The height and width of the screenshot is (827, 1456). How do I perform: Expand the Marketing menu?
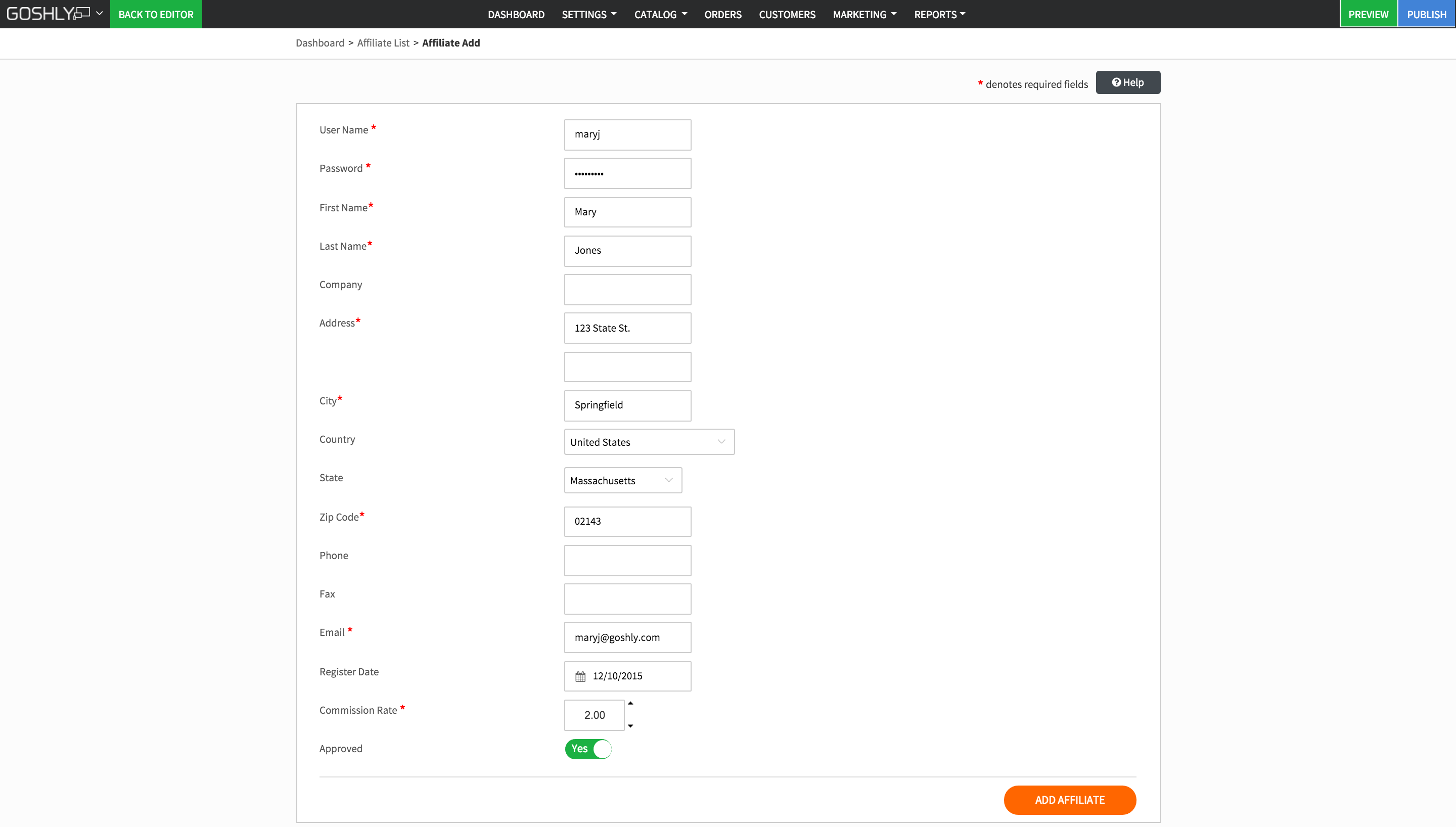863,14
